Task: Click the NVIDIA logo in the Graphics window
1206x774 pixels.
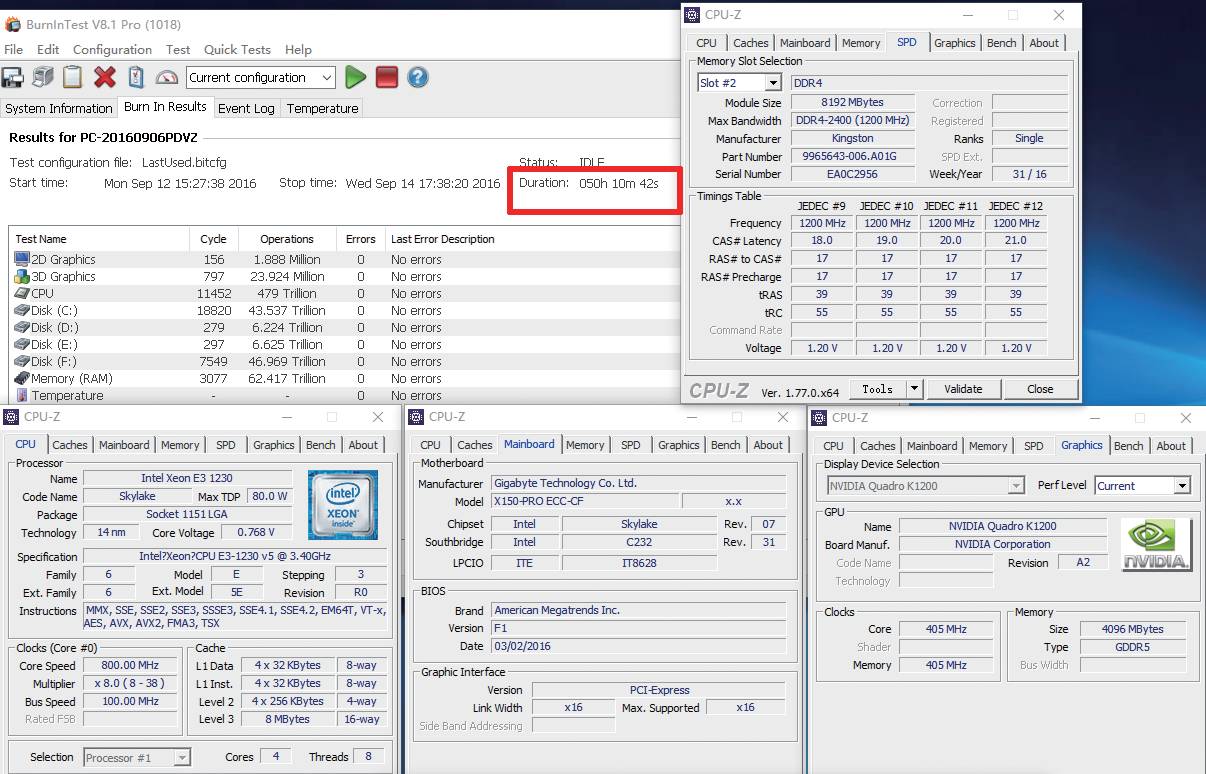Action: 1156,545
